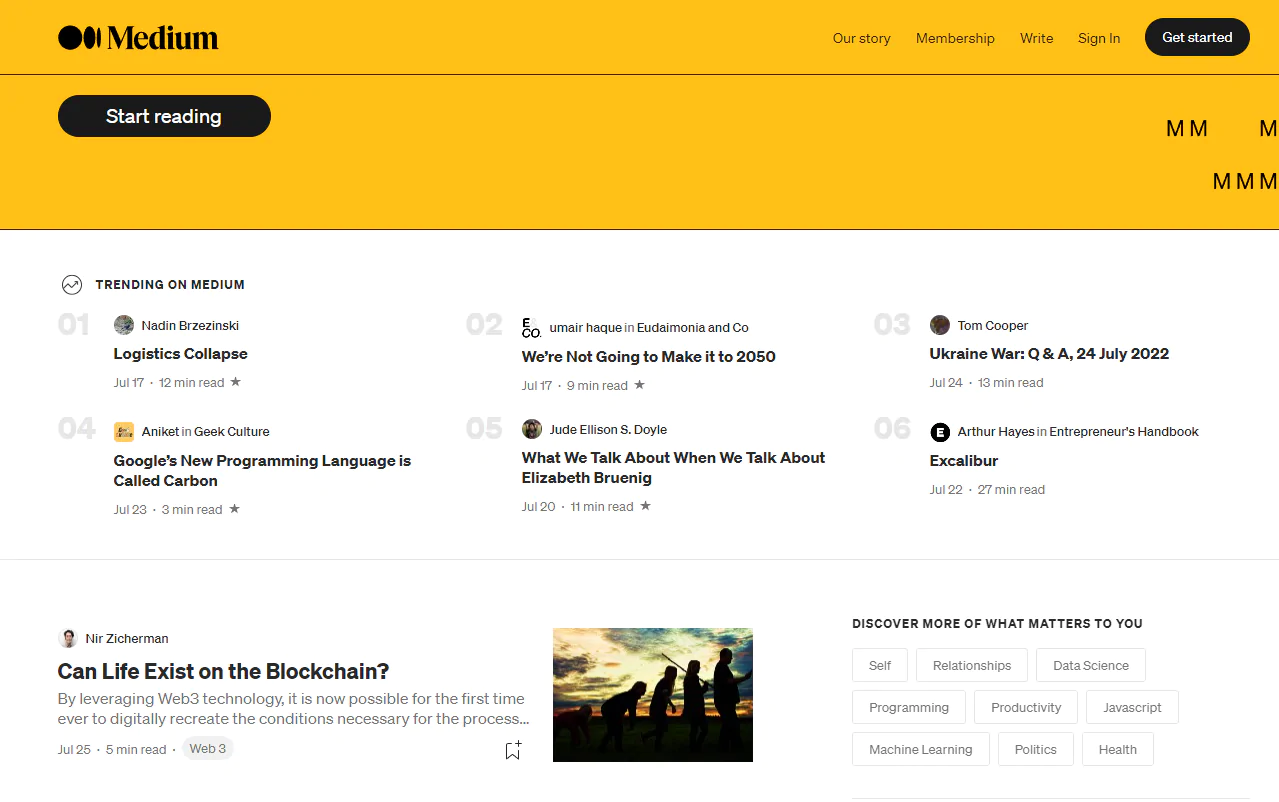Select the Health topic tag
This screenshot has height=802, width=1279.
click(1118, 750)
